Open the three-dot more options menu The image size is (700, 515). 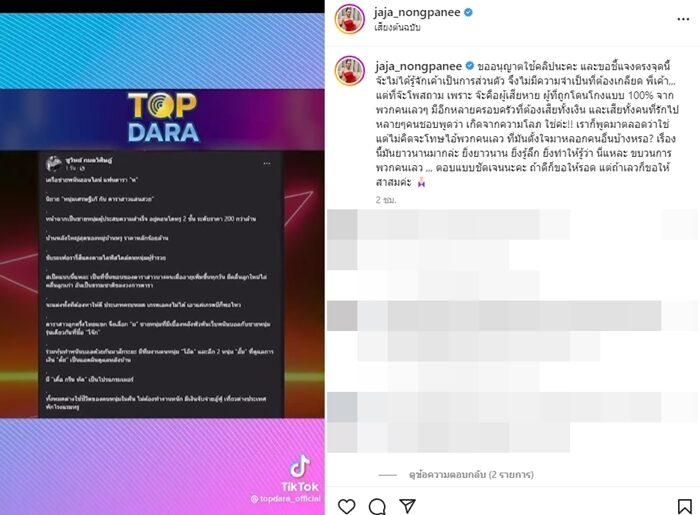(x=683, y=19)
